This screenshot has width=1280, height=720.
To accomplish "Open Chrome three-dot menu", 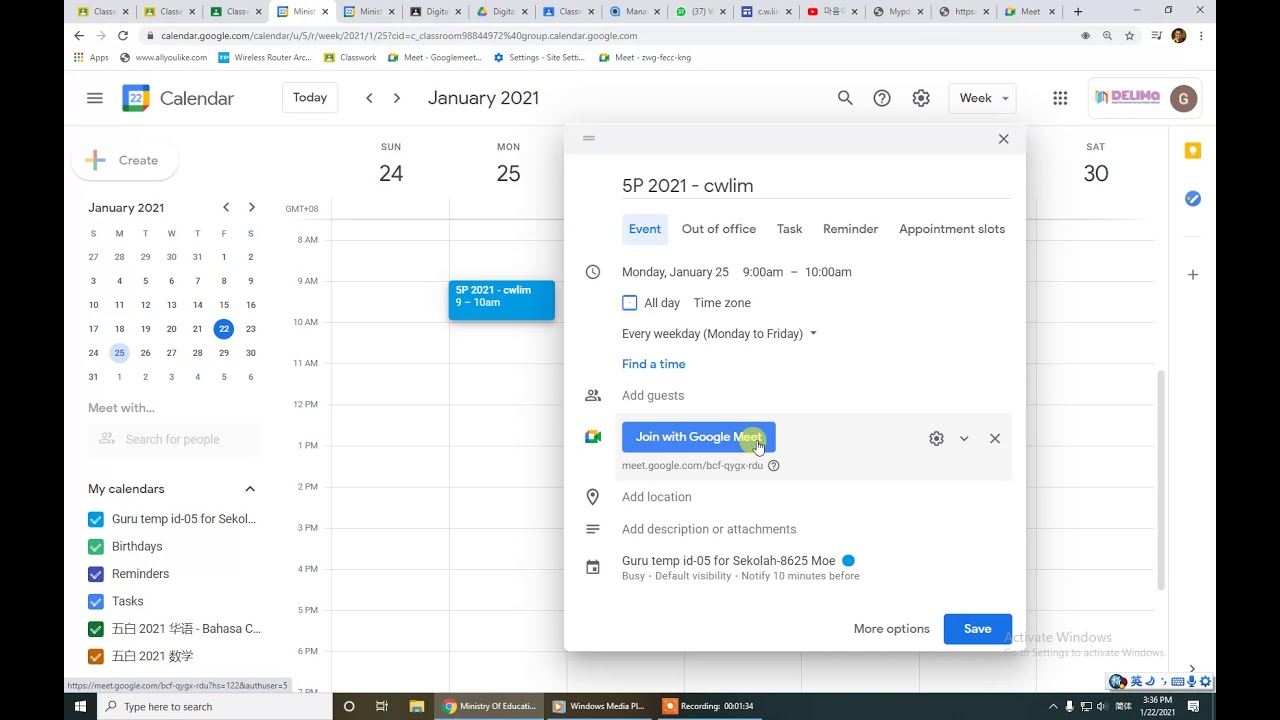I will coord(1201,35).
